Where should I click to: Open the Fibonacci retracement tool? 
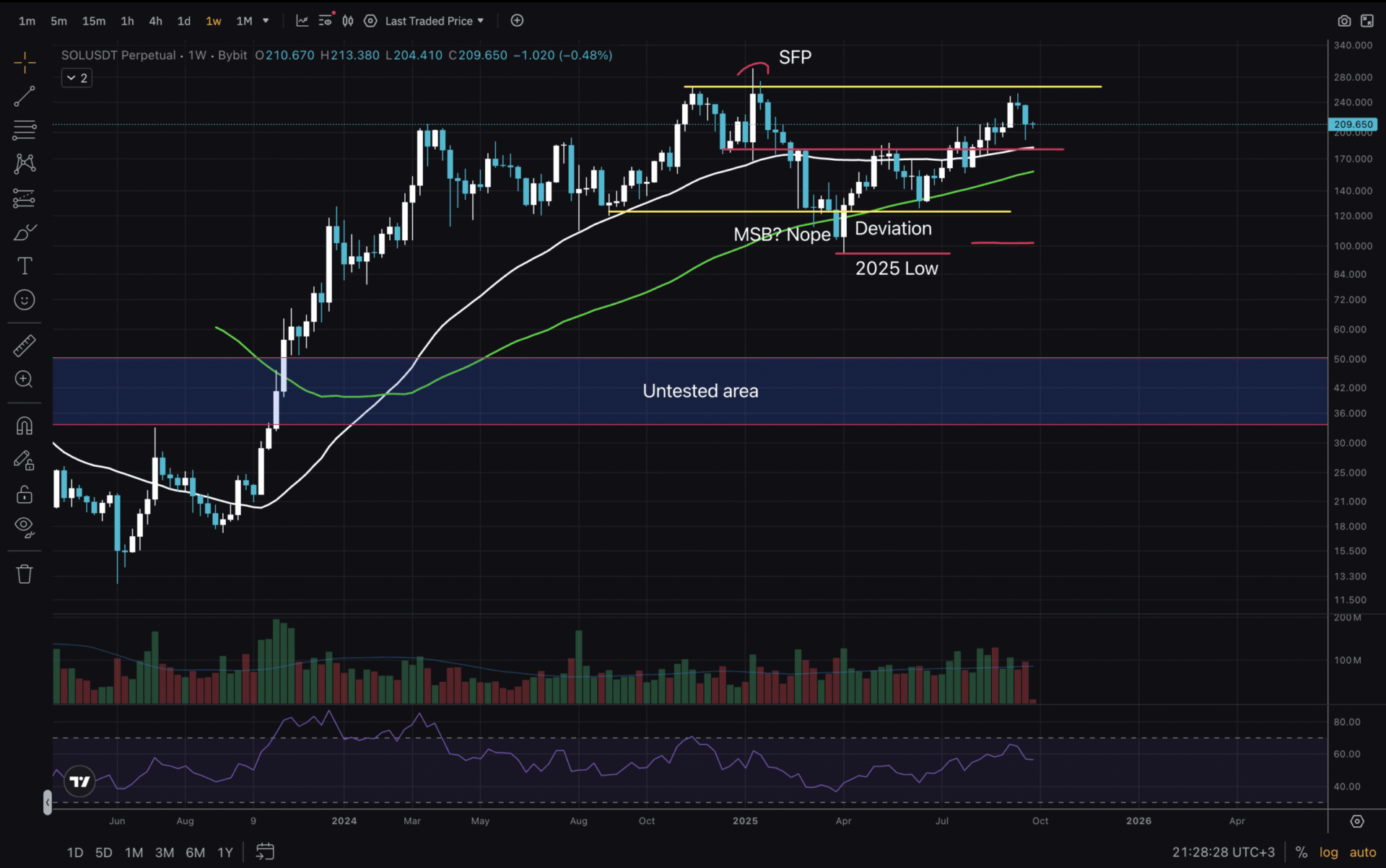(x=25, y=130)
